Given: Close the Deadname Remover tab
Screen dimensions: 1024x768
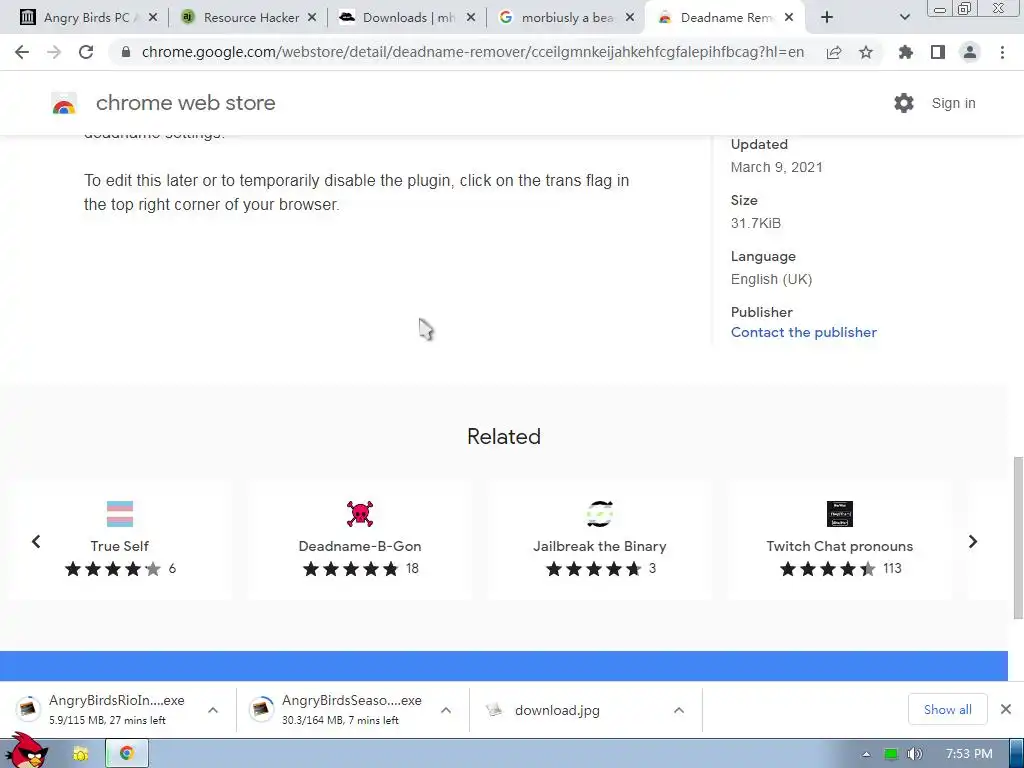Looking at the screenshot, I should [789, 18].
